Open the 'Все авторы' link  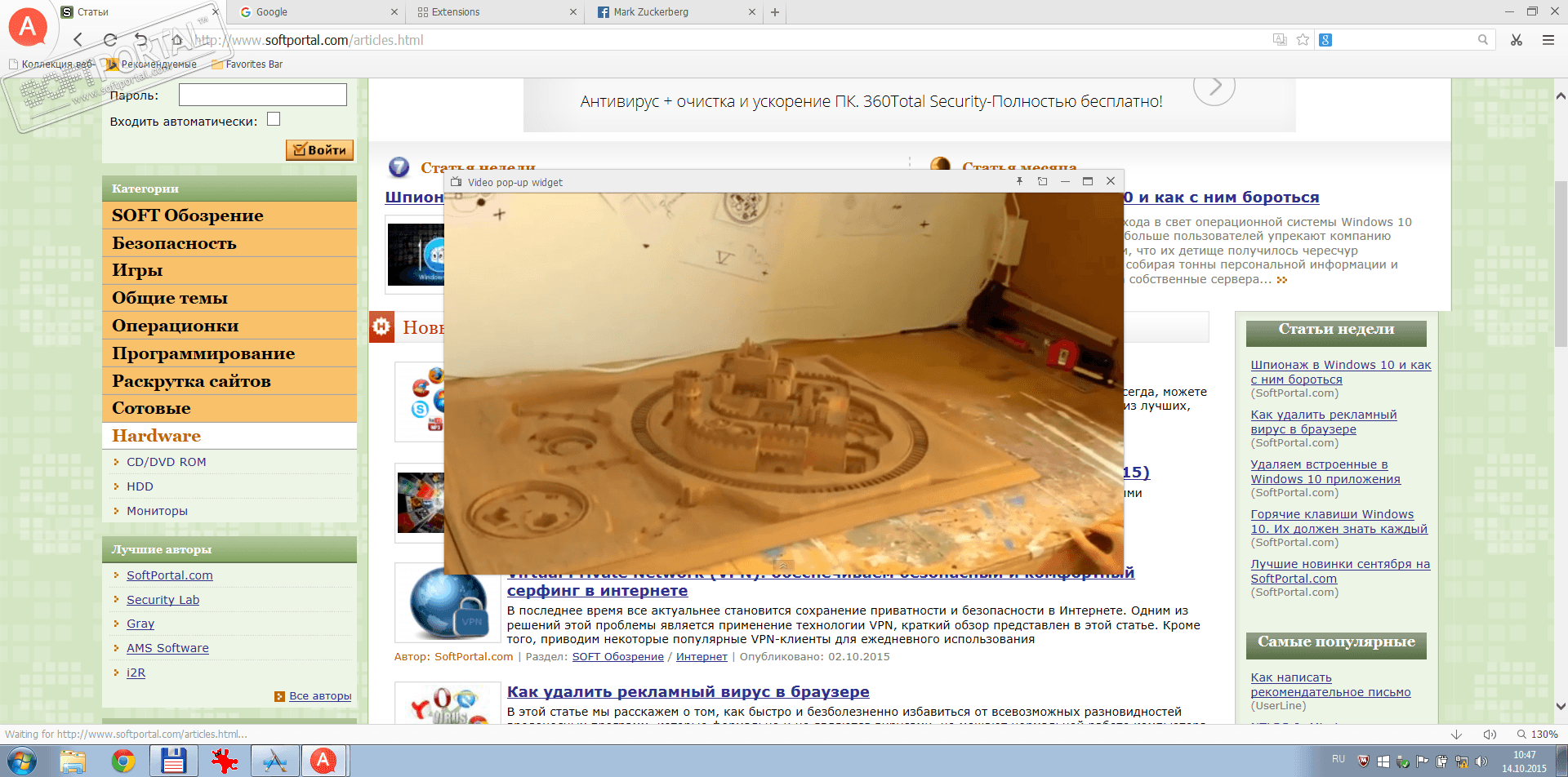tap(320, 696)
